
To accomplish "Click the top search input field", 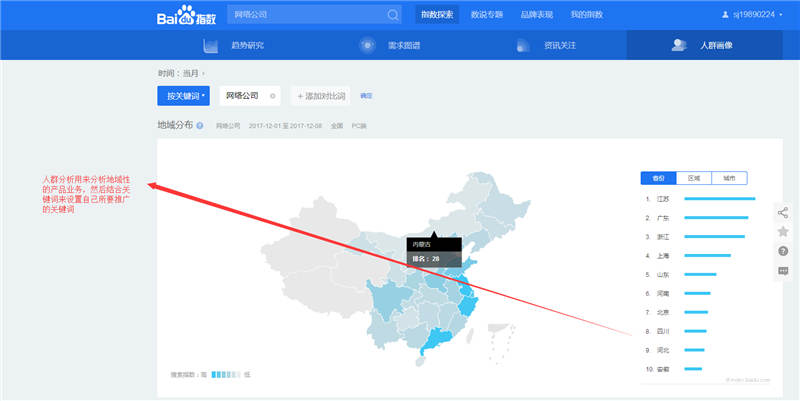I will point(305,15).
